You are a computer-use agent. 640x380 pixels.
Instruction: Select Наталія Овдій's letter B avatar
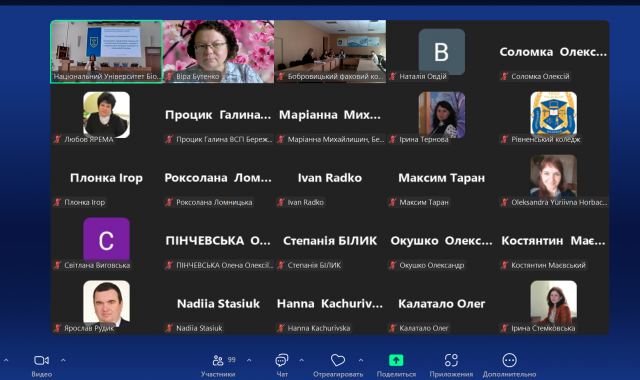coord(442,51)
